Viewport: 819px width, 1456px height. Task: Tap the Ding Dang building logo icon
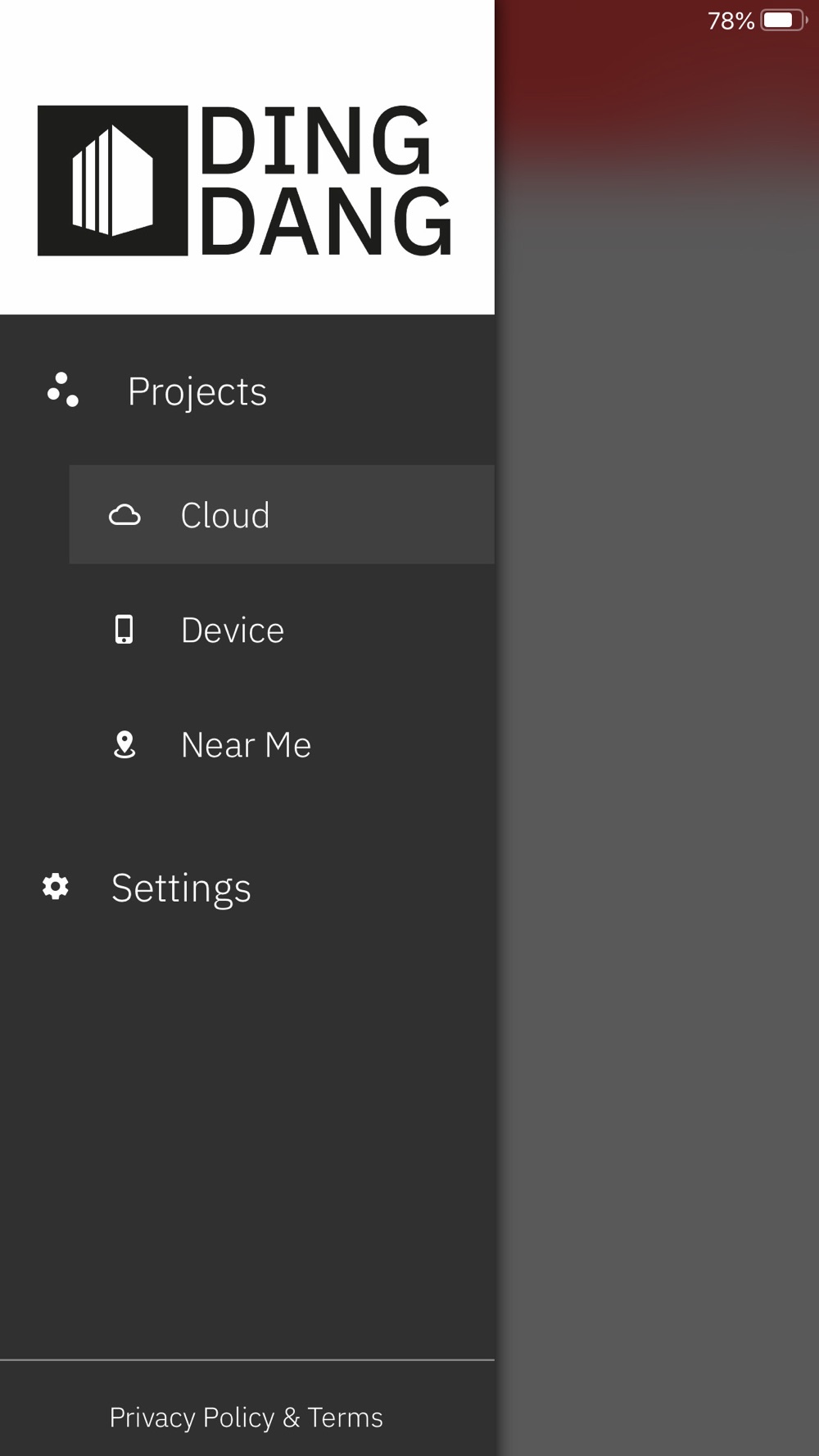(x=112, y=180)
